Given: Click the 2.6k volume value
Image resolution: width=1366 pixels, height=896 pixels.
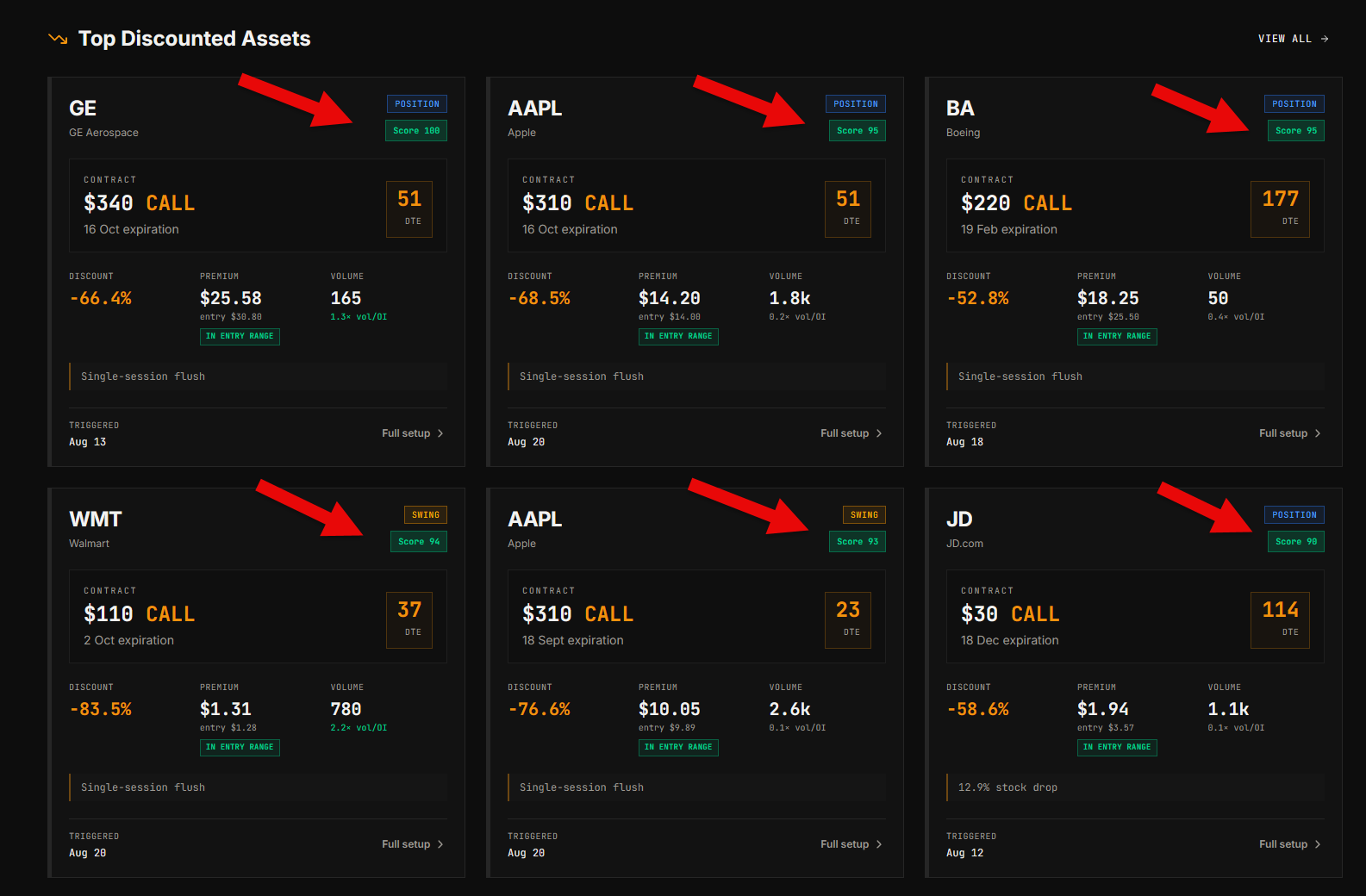Looking at the screenshot, I should (x=789, y=710).
